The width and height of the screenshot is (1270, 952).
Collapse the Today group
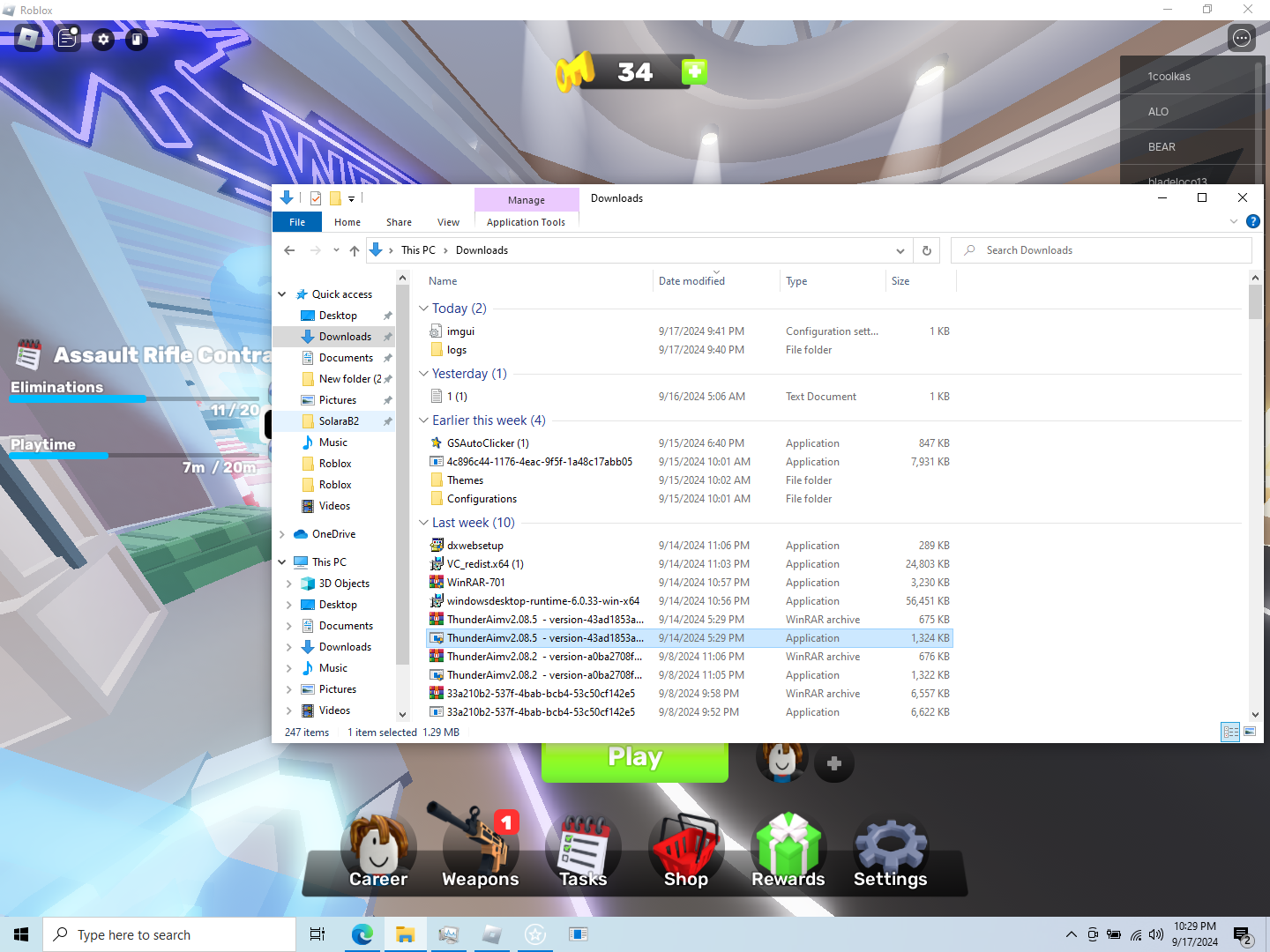[423, 309]
